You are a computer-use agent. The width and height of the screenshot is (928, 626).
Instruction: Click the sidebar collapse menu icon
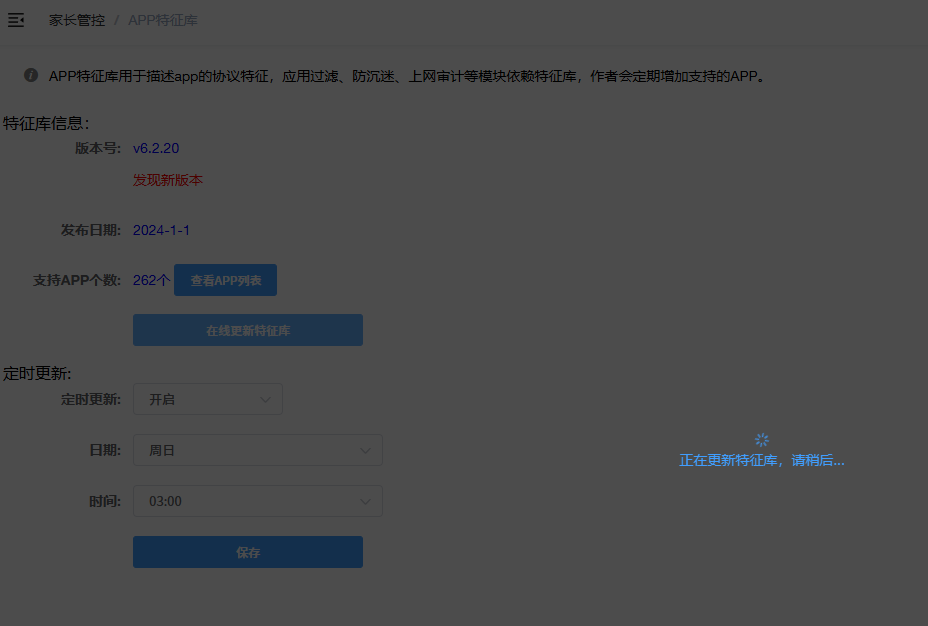coord(16,20)
